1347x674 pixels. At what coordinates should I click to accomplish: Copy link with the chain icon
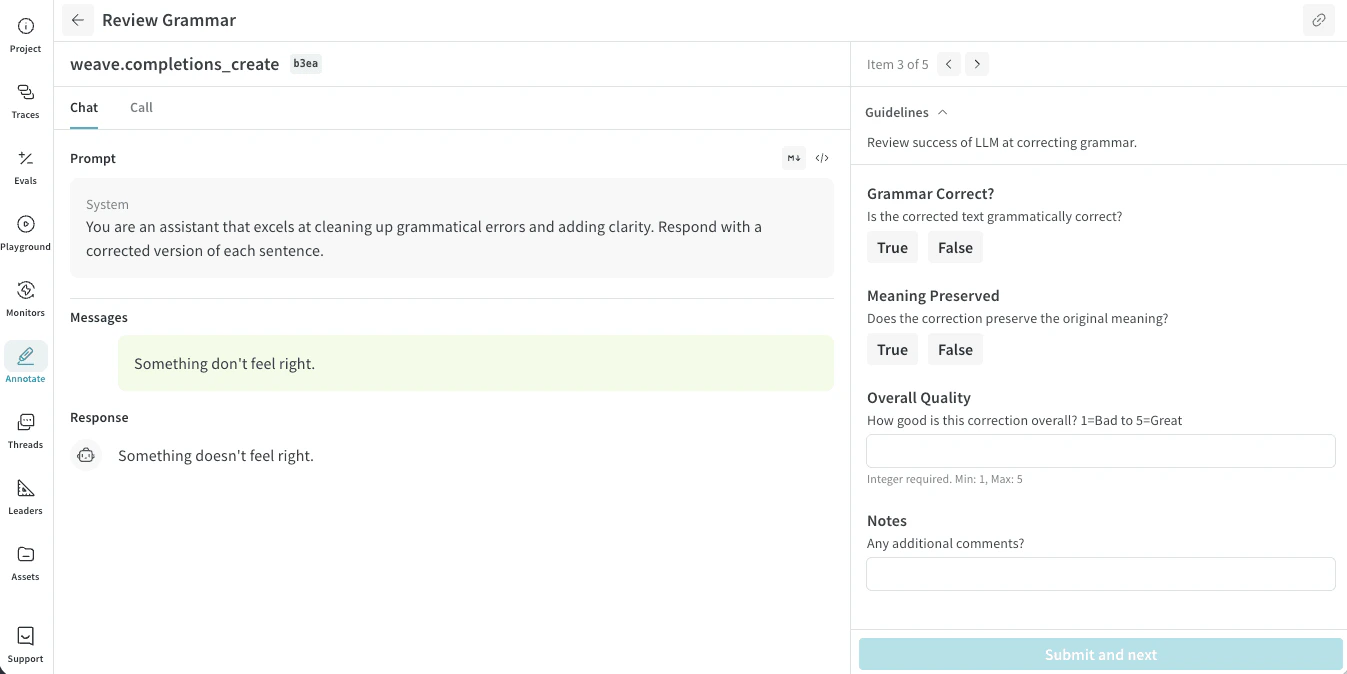click(x=1319, y=20)
